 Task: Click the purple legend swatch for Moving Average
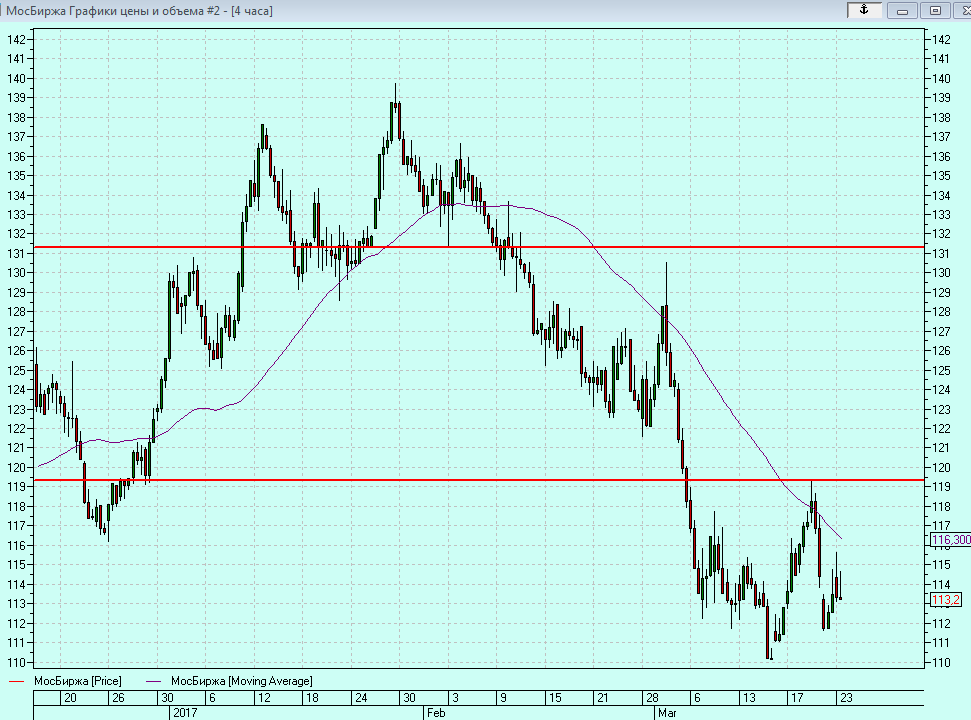154,682
